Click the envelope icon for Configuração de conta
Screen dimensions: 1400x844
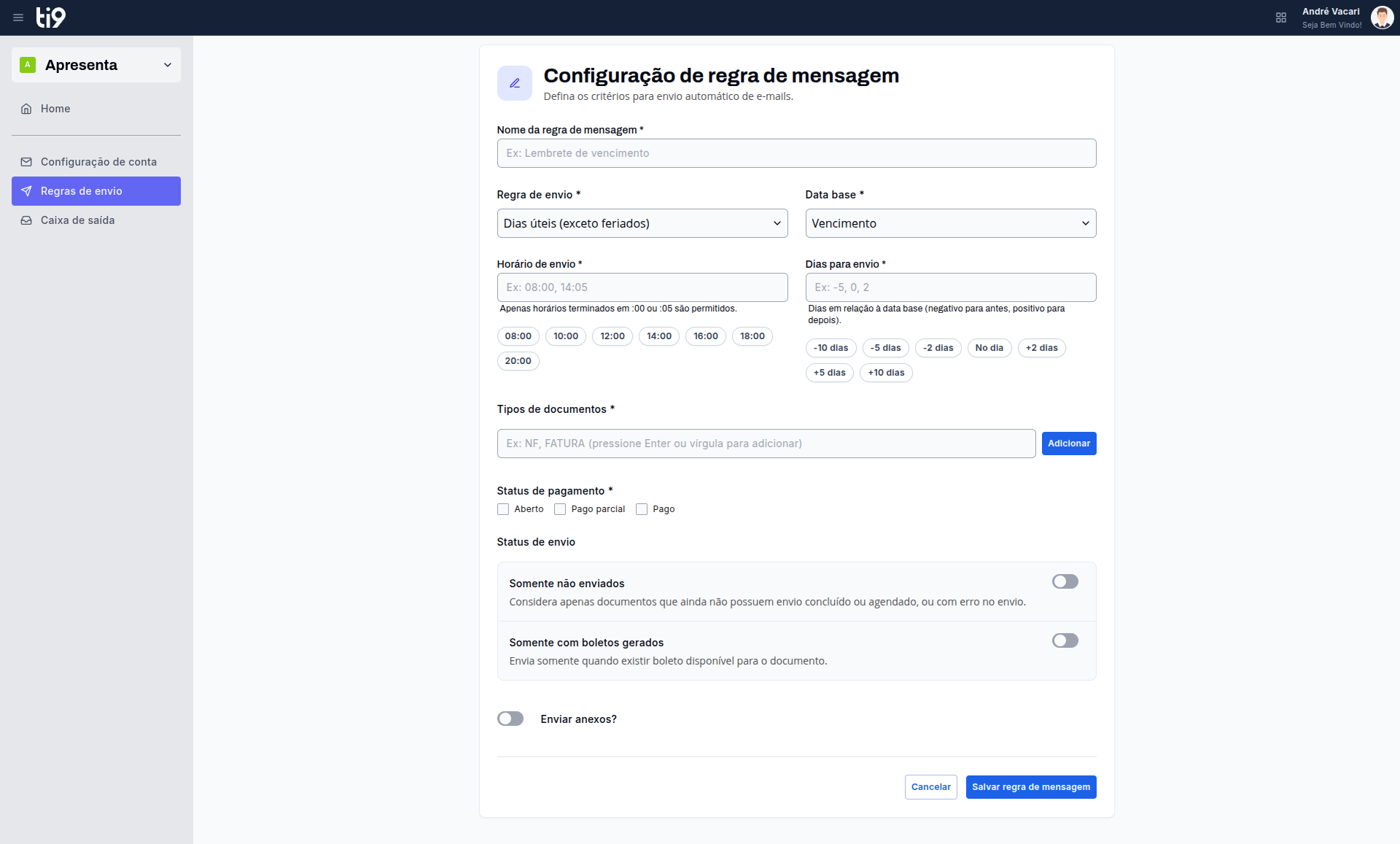26,162
